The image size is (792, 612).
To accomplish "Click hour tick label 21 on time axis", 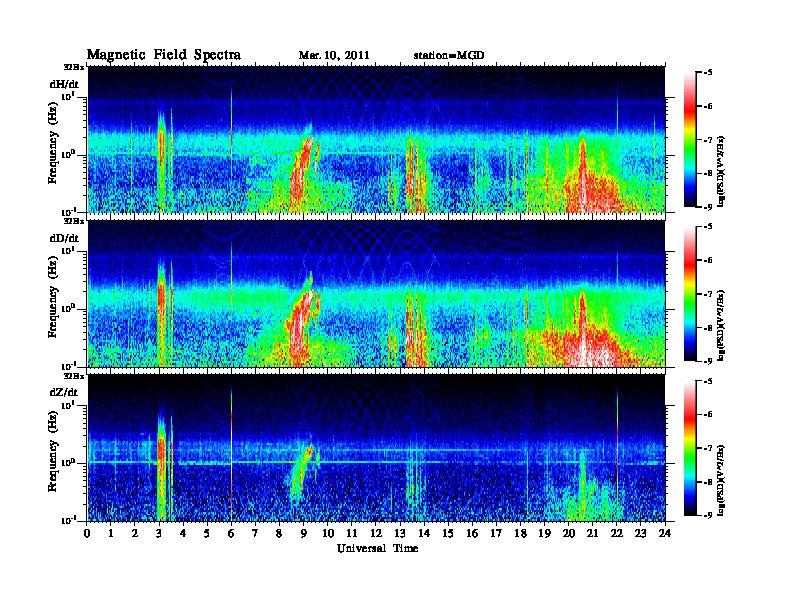I will 592,534.
